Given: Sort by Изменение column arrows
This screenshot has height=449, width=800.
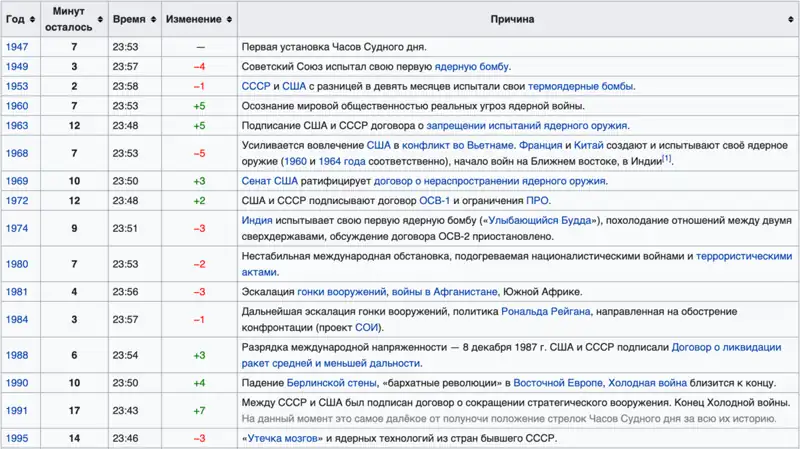Looking at the screenshot, I should click(229, 19).
